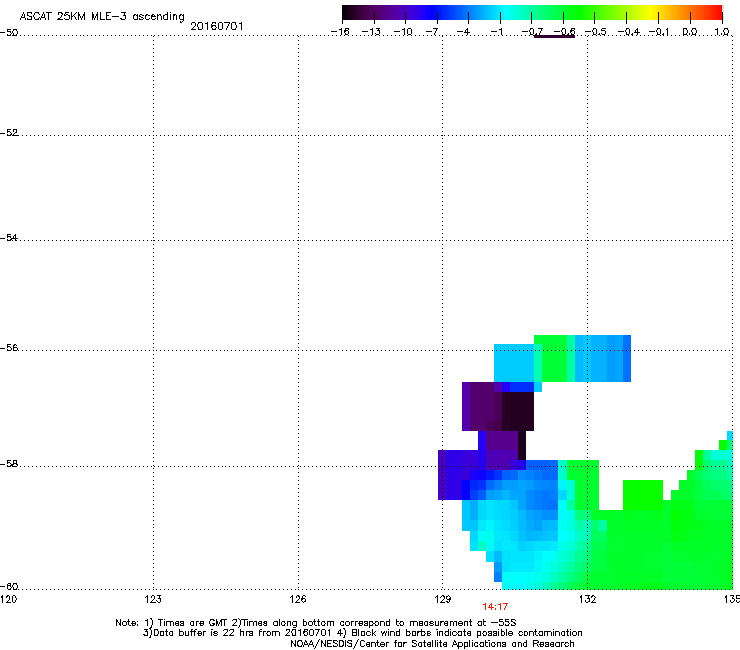740x650 pixels.
Task: Click the -50 latitude axis label
Action: click(9, 33)
